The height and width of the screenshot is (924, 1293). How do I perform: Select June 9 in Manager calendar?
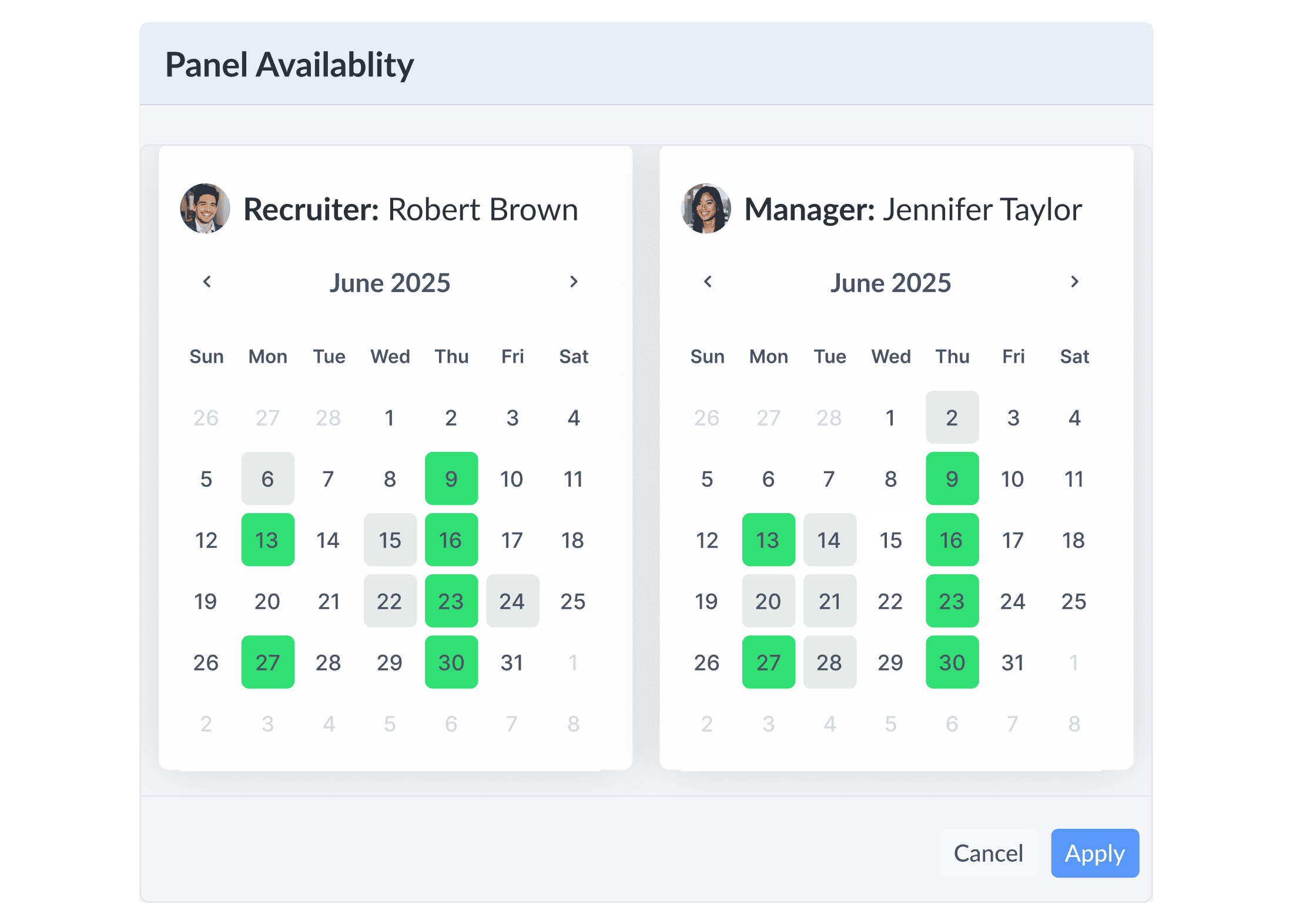952,478
